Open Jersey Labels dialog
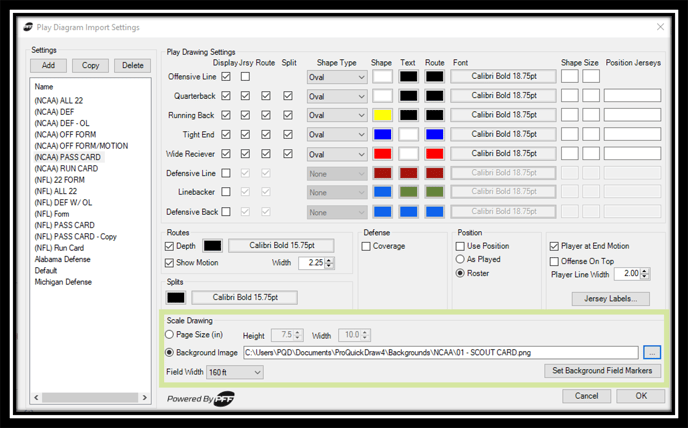Image resolution: width=688 pixels, height=428 pixels. coord(610,299)
